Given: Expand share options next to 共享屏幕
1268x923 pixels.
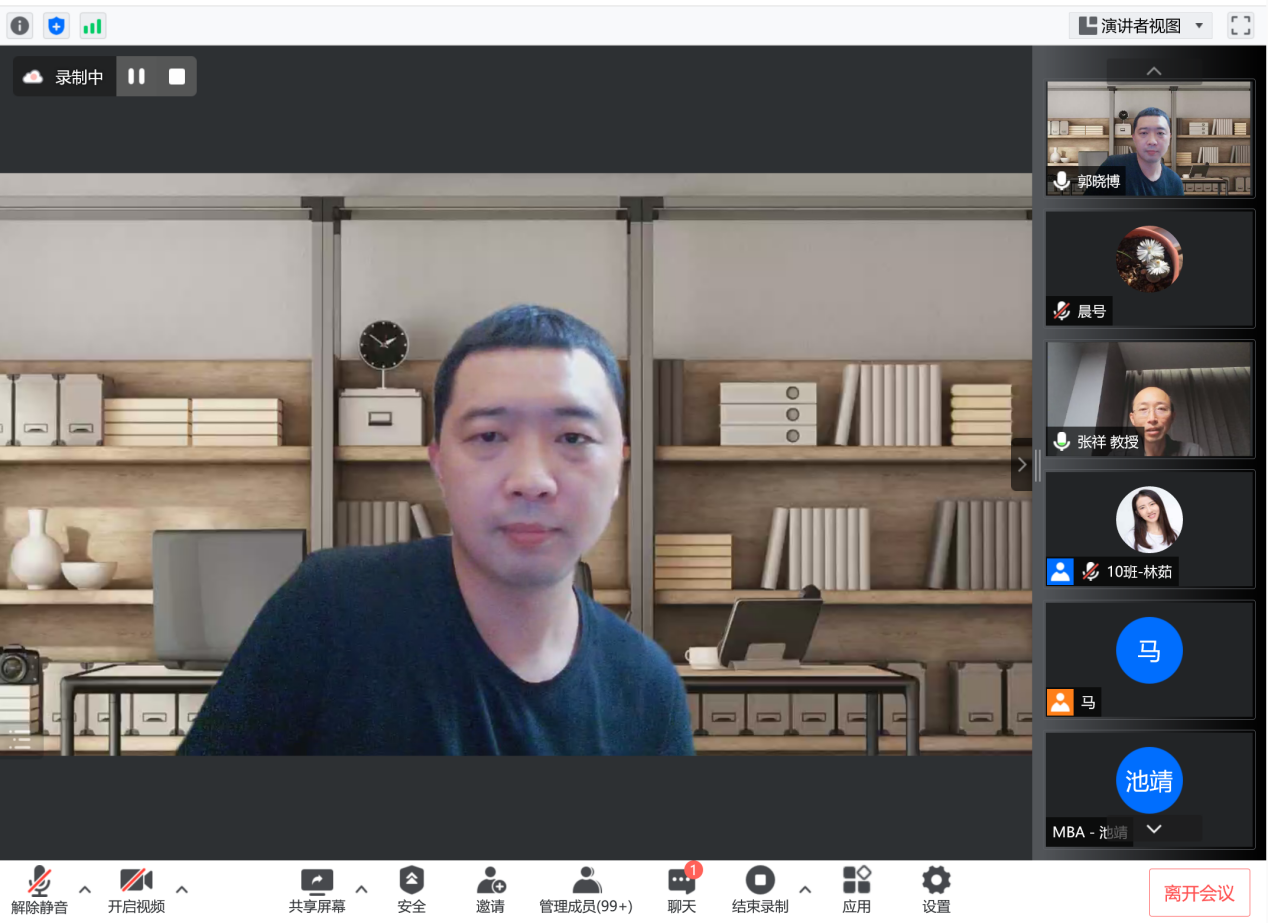Looking at the screenshot, I should coord(361,889).
